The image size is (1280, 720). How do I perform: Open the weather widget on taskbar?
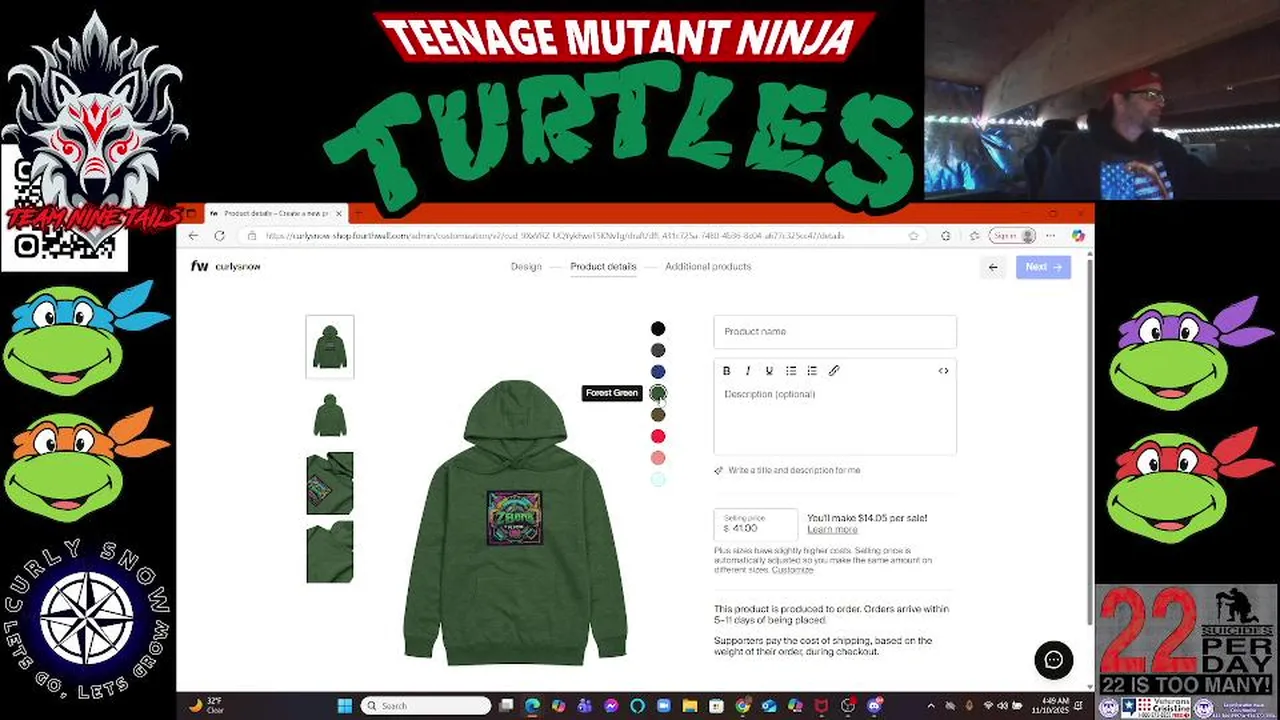coord(205,705)
